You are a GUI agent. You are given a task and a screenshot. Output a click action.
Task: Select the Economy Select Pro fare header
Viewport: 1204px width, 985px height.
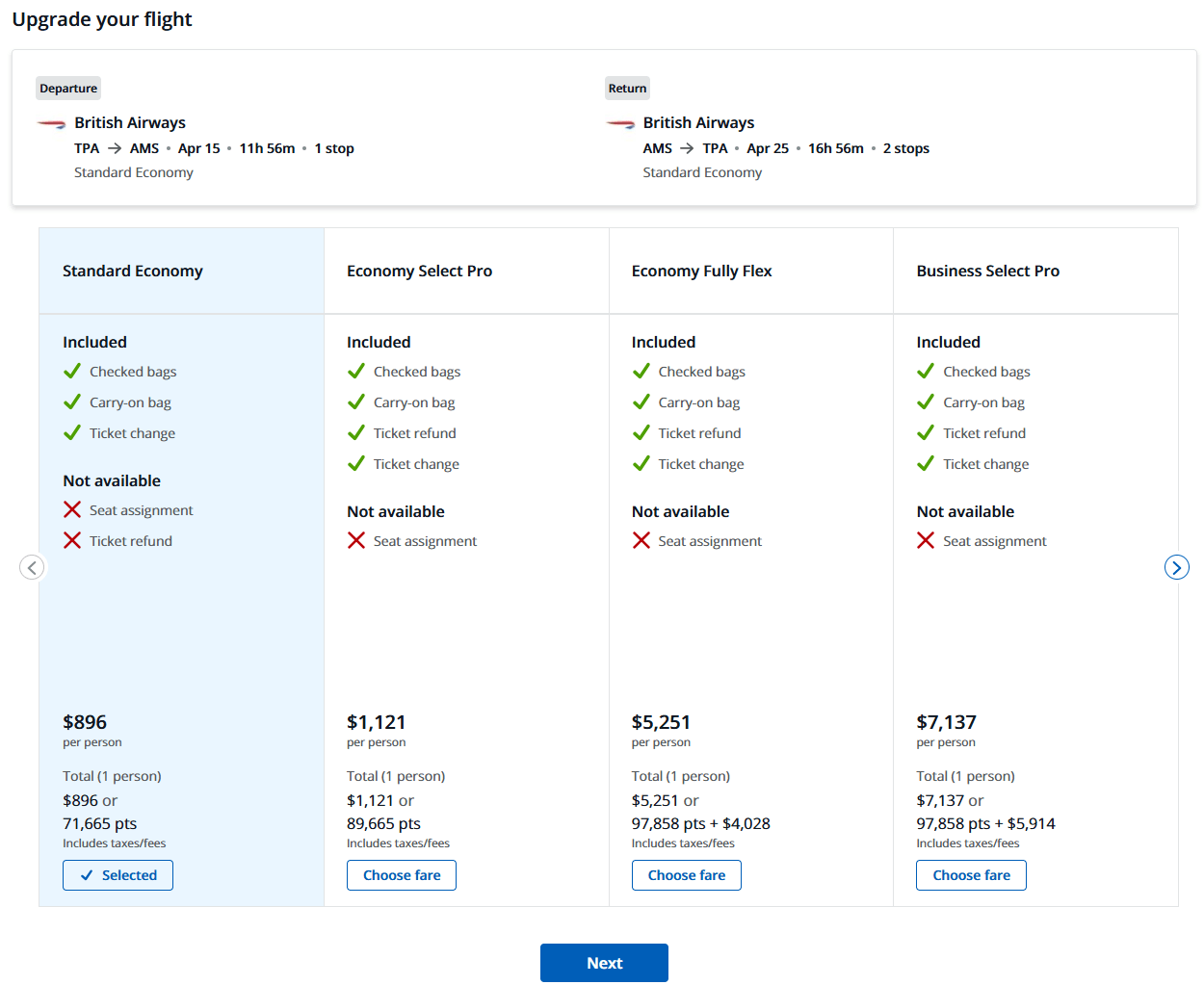419,272
